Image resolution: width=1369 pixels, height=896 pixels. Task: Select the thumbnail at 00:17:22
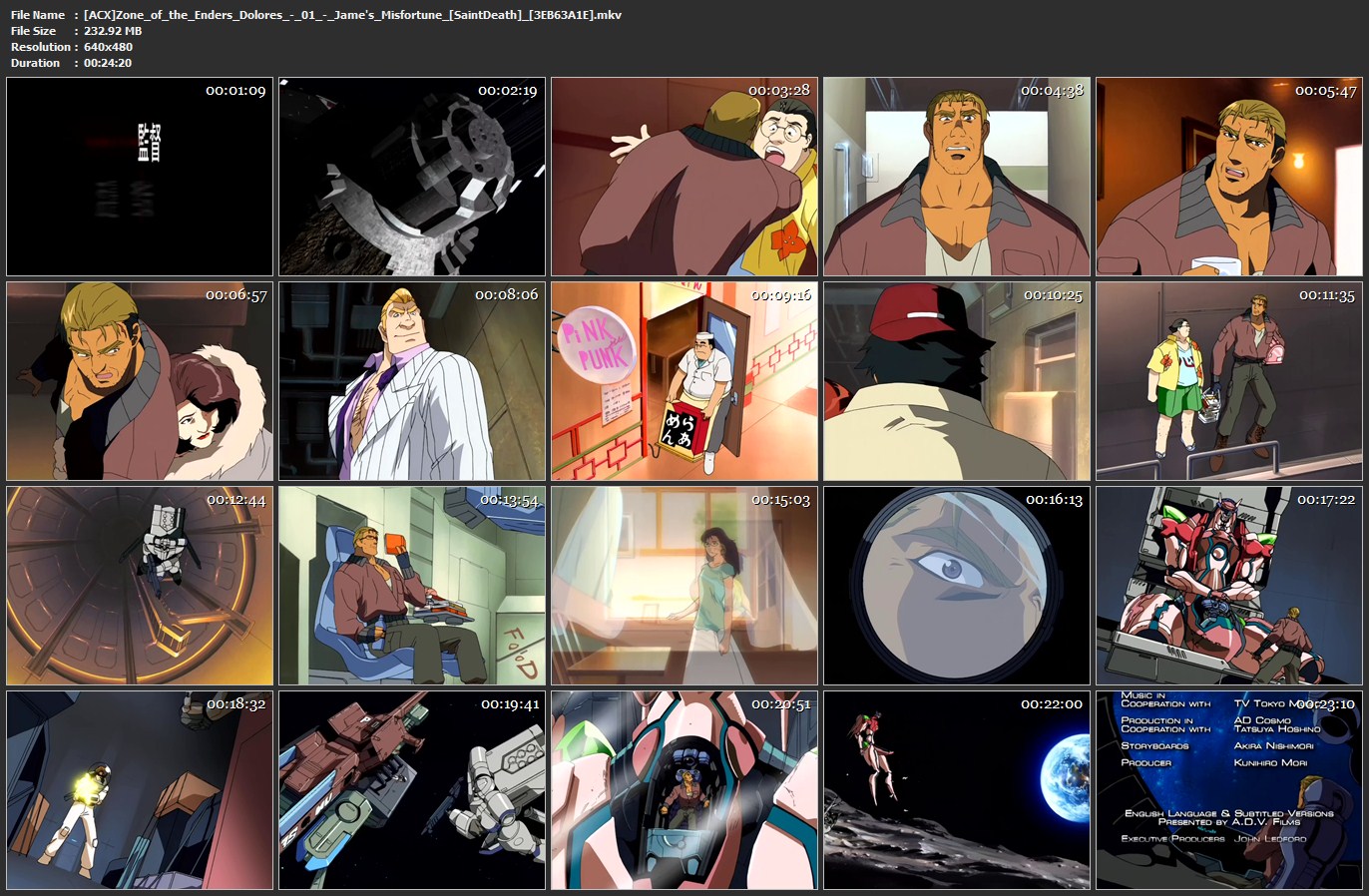coord(1229,586)
